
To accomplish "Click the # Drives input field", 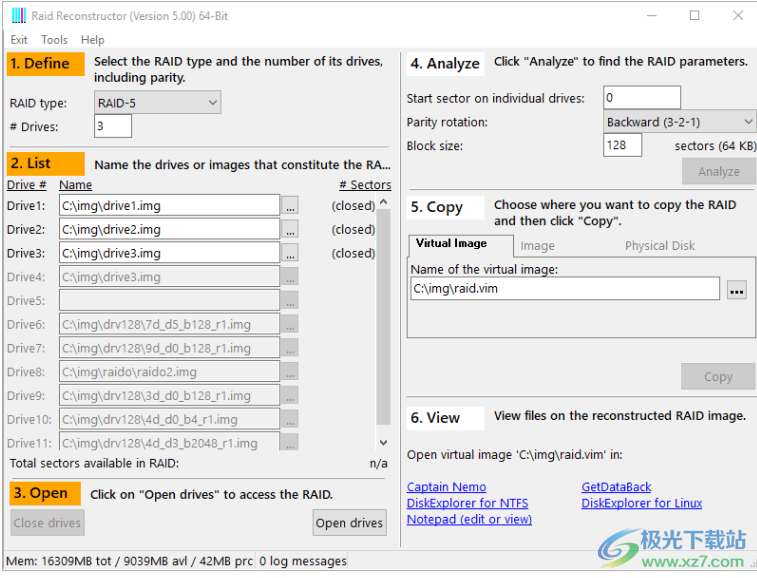I will pos(112,126).
